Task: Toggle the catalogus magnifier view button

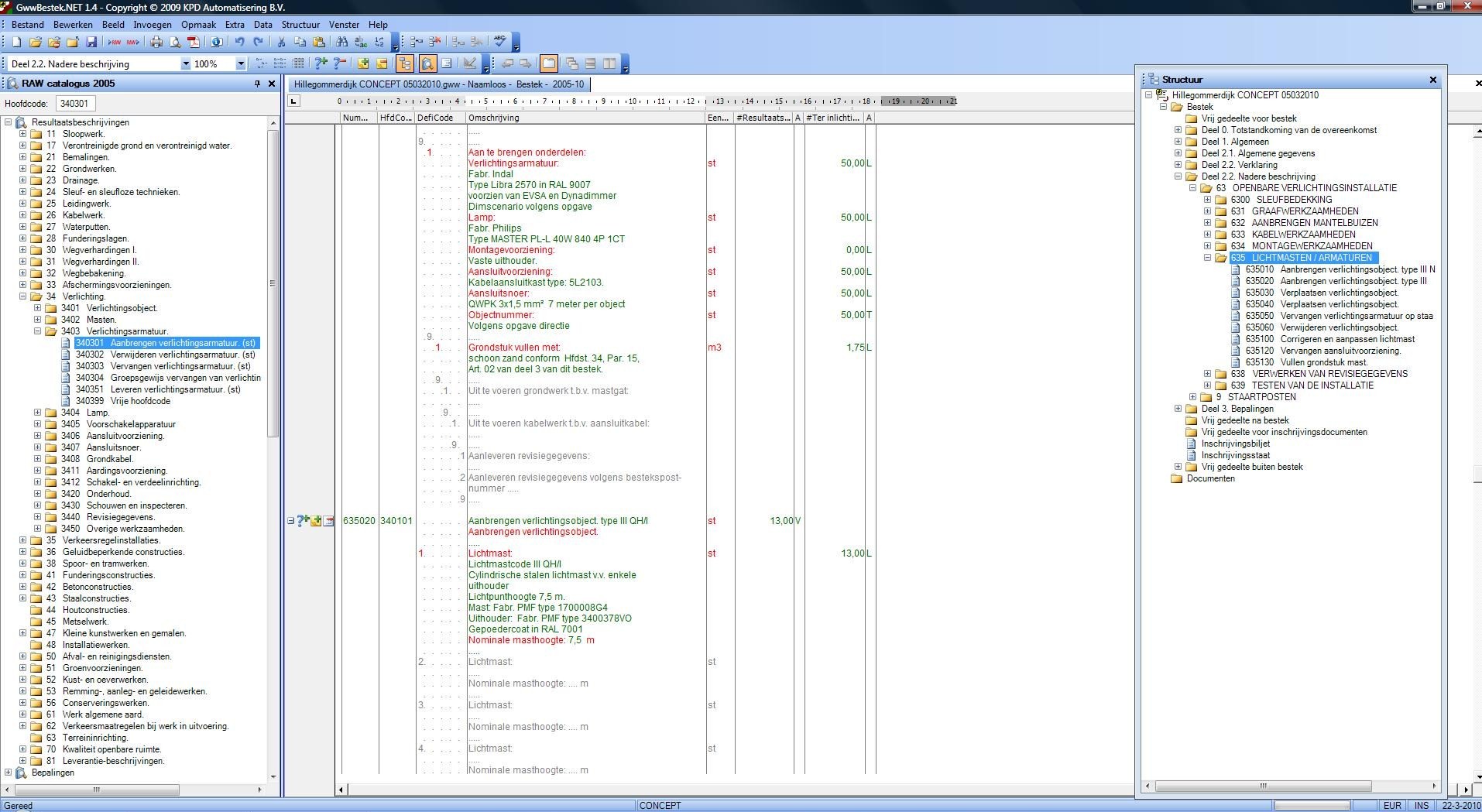Action: (427, 63)
